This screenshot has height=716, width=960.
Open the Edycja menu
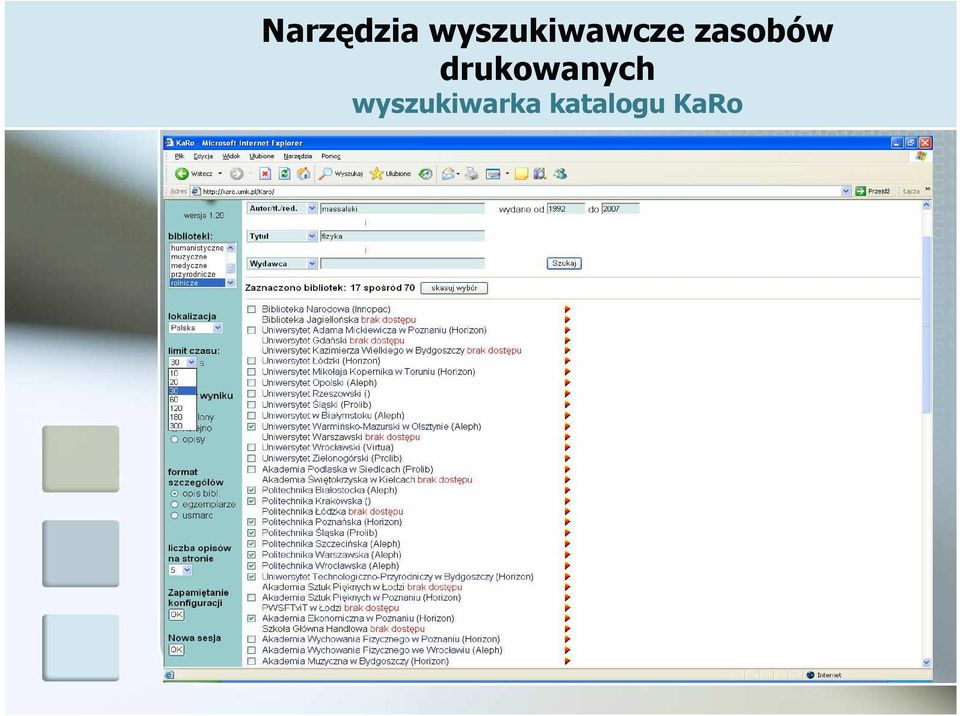[203, 156]
